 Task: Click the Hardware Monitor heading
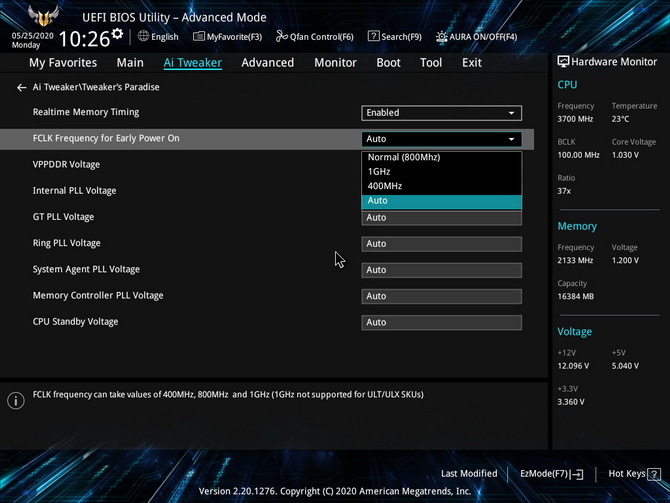607,62
